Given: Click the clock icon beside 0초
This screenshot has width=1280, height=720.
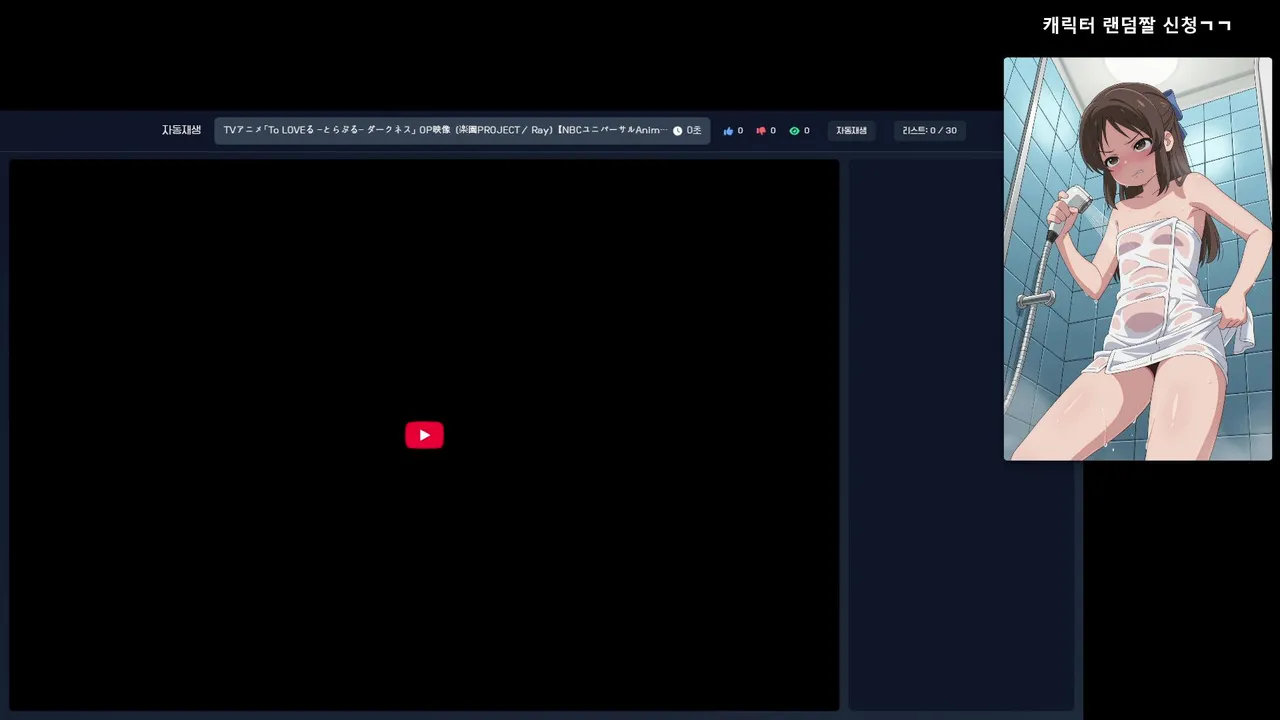Looking at the screenshot, I should (x=677, y=131).
